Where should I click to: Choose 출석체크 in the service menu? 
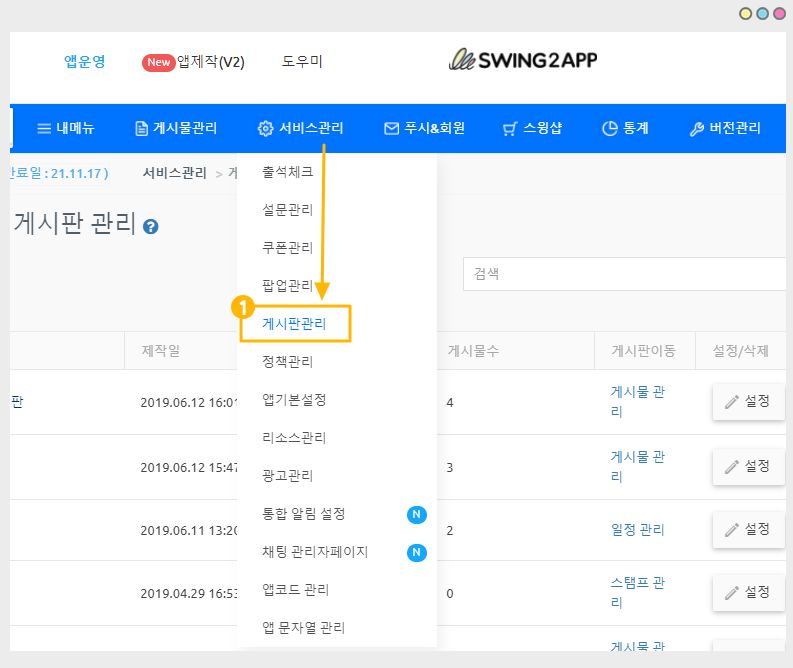(287, 172)
